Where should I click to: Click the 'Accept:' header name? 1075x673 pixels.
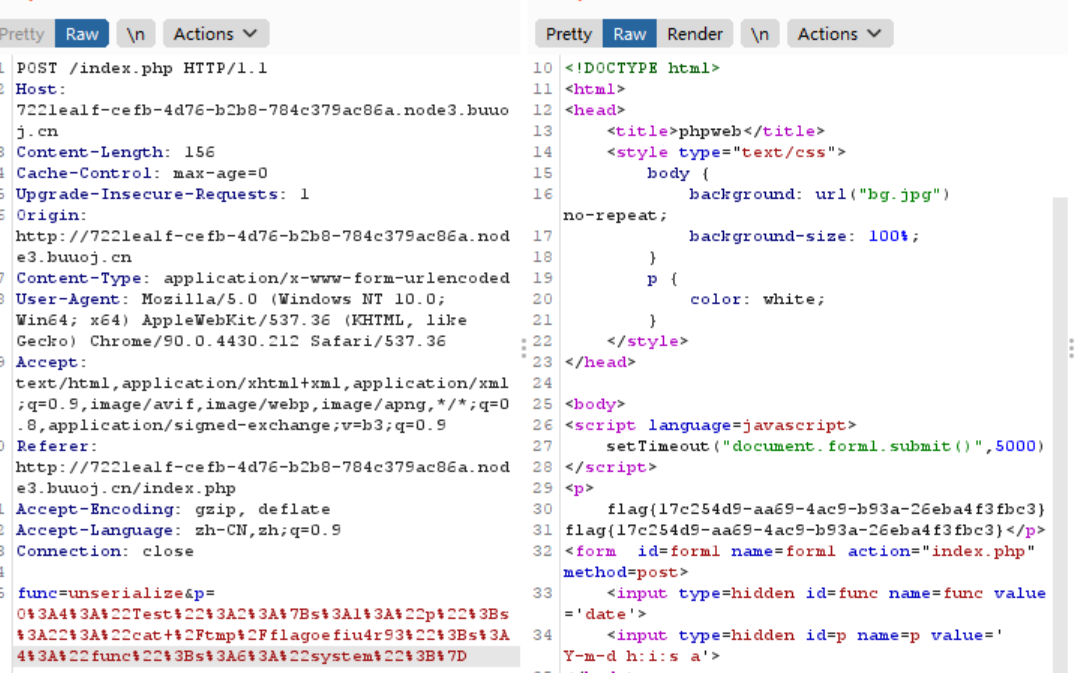point(51,362)
